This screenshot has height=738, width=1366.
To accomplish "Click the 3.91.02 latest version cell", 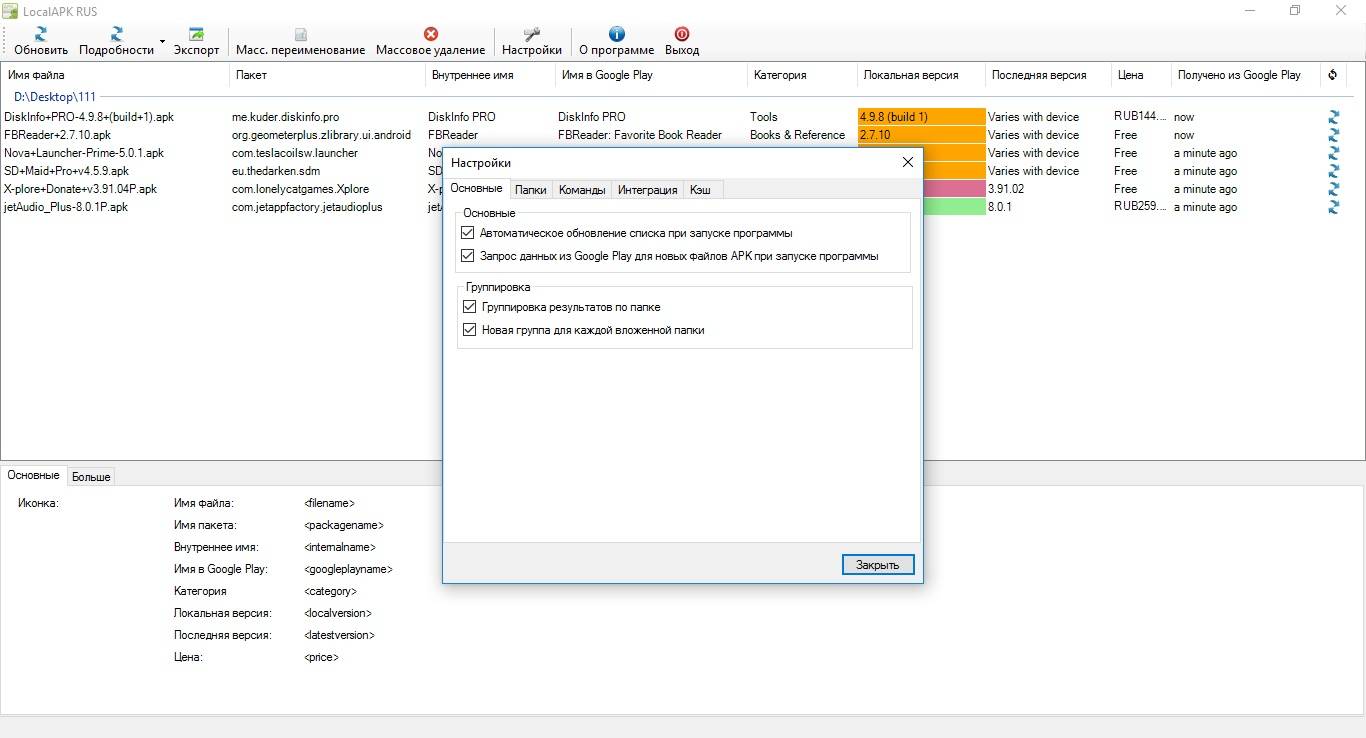I will pos(1006,189).
